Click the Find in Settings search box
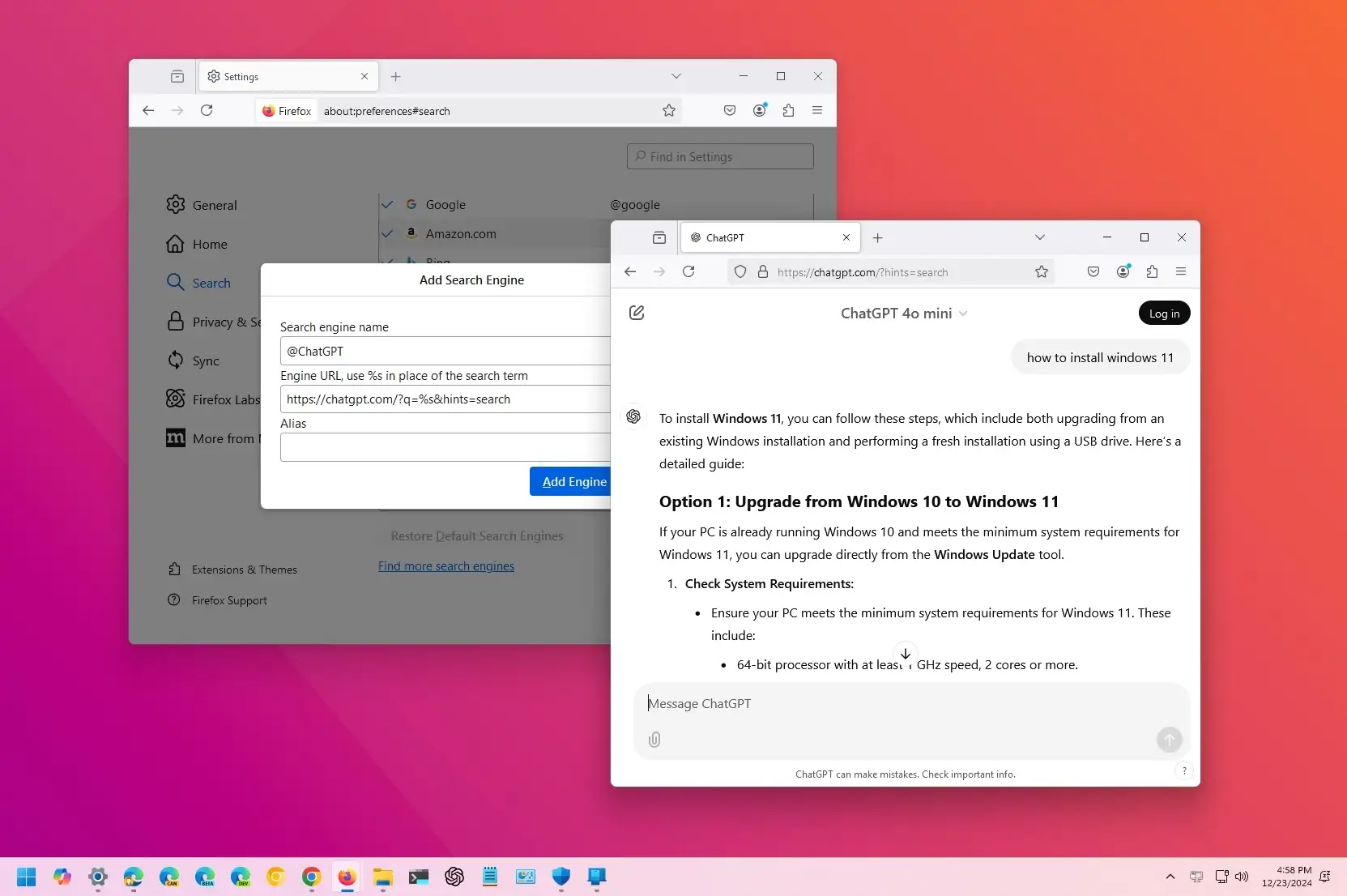The image size is (1347, 896). click(x=720, y=156)
